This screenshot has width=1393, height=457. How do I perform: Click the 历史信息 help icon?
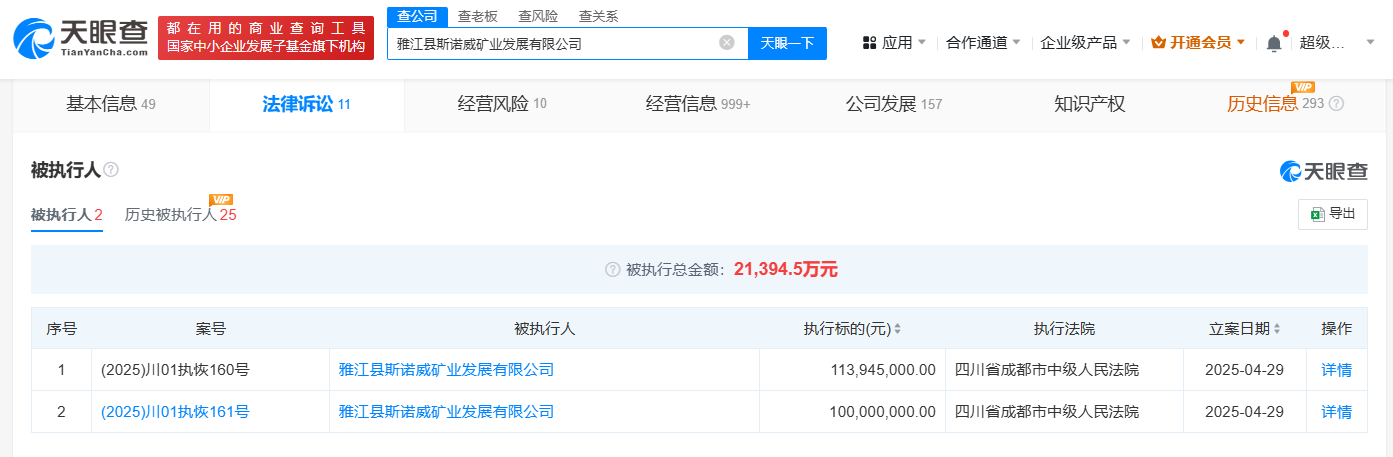1336,104
